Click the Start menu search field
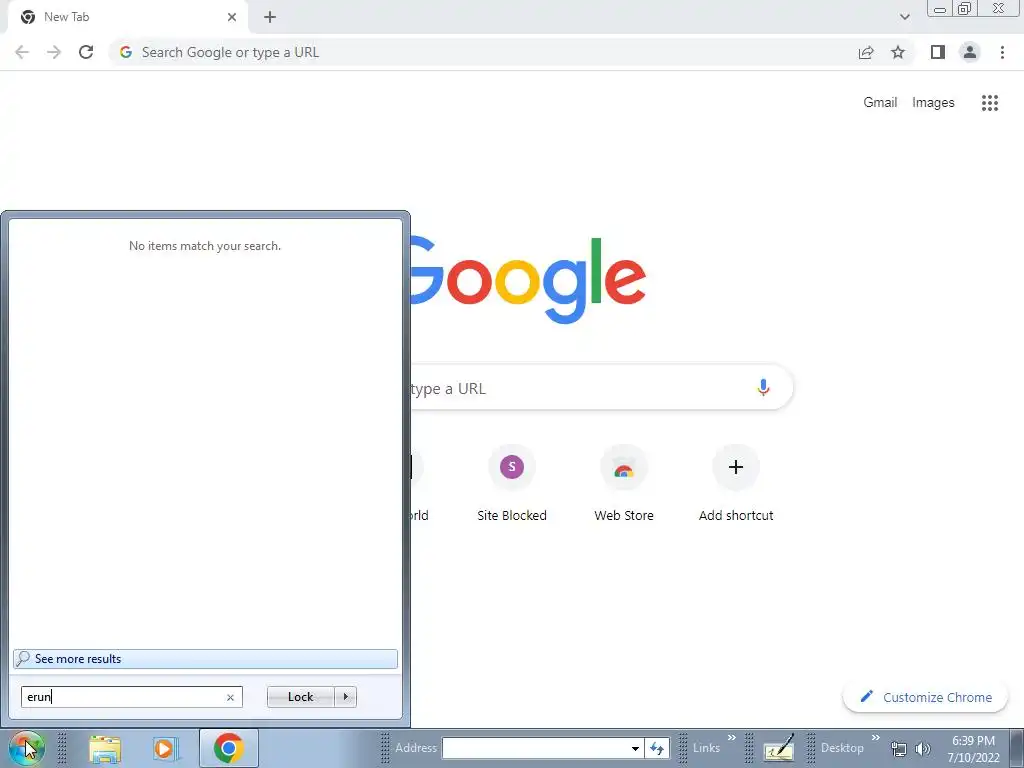Screen dimensions: 1024x768 (x=131, y=697)
